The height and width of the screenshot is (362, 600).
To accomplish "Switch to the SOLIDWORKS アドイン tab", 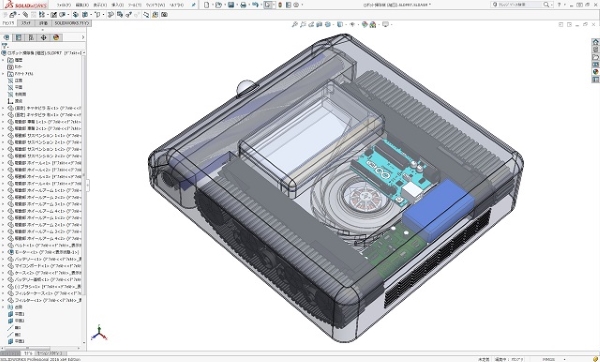I will pos(72,23).
